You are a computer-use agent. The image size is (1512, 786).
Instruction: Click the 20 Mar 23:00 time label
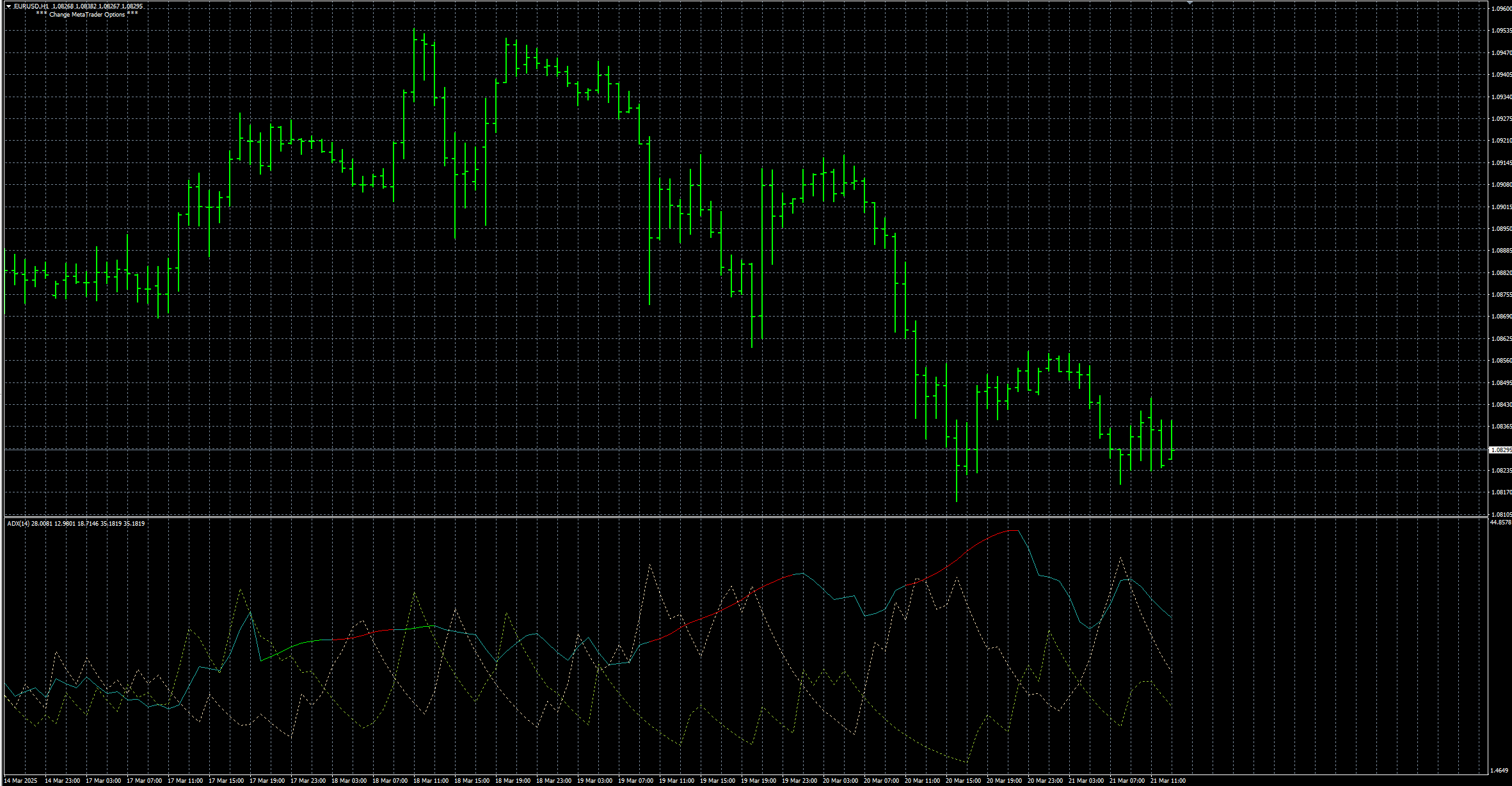click(x=1045, y=781)
